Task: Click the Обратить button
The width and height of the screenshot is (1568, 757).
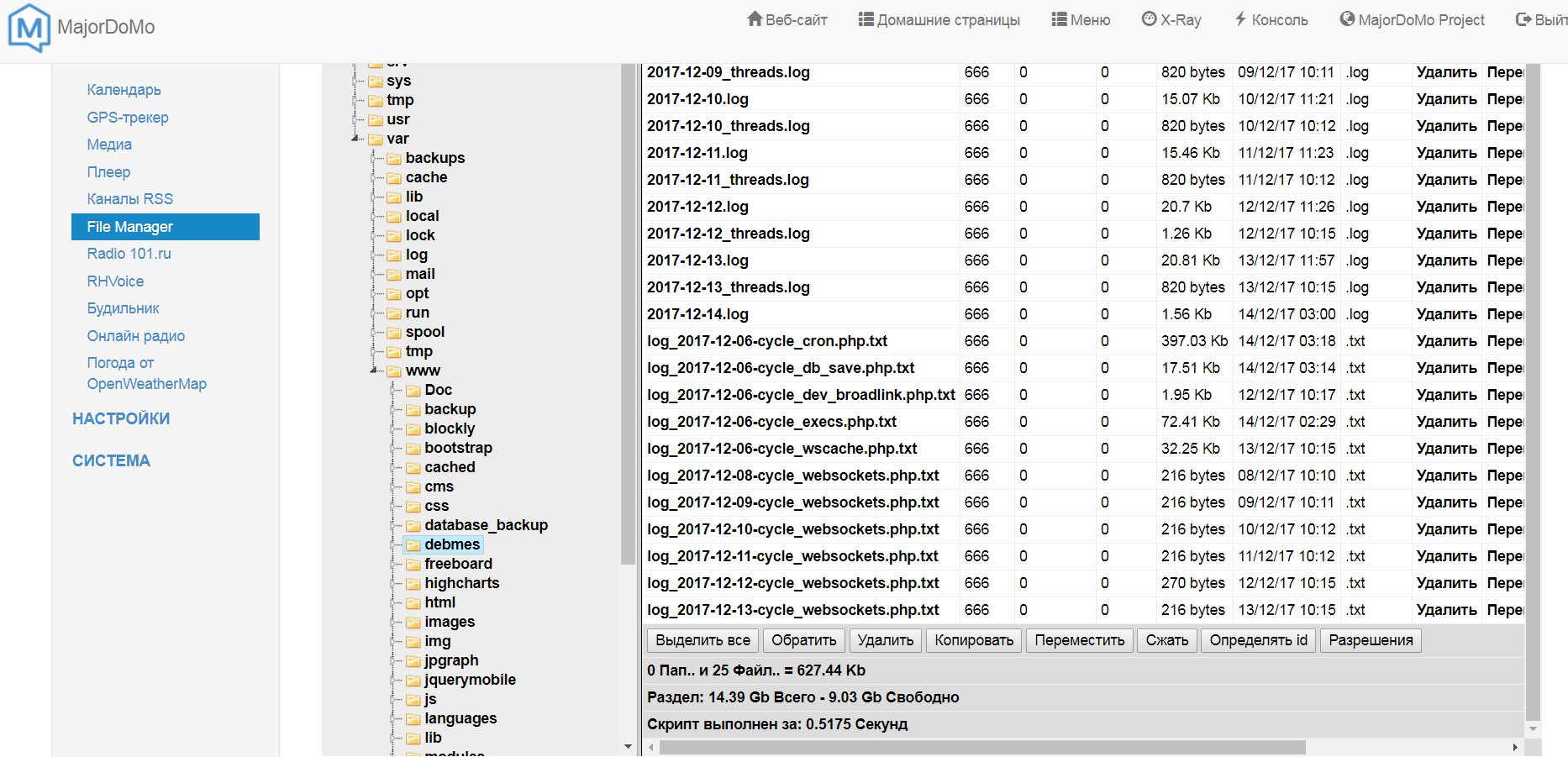Action: (x=804, y=640)
